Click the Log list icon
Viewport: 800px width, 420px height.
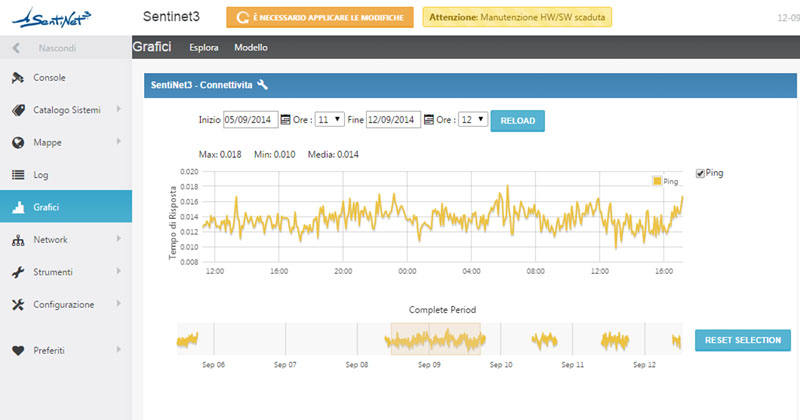(x=18, y=175)
